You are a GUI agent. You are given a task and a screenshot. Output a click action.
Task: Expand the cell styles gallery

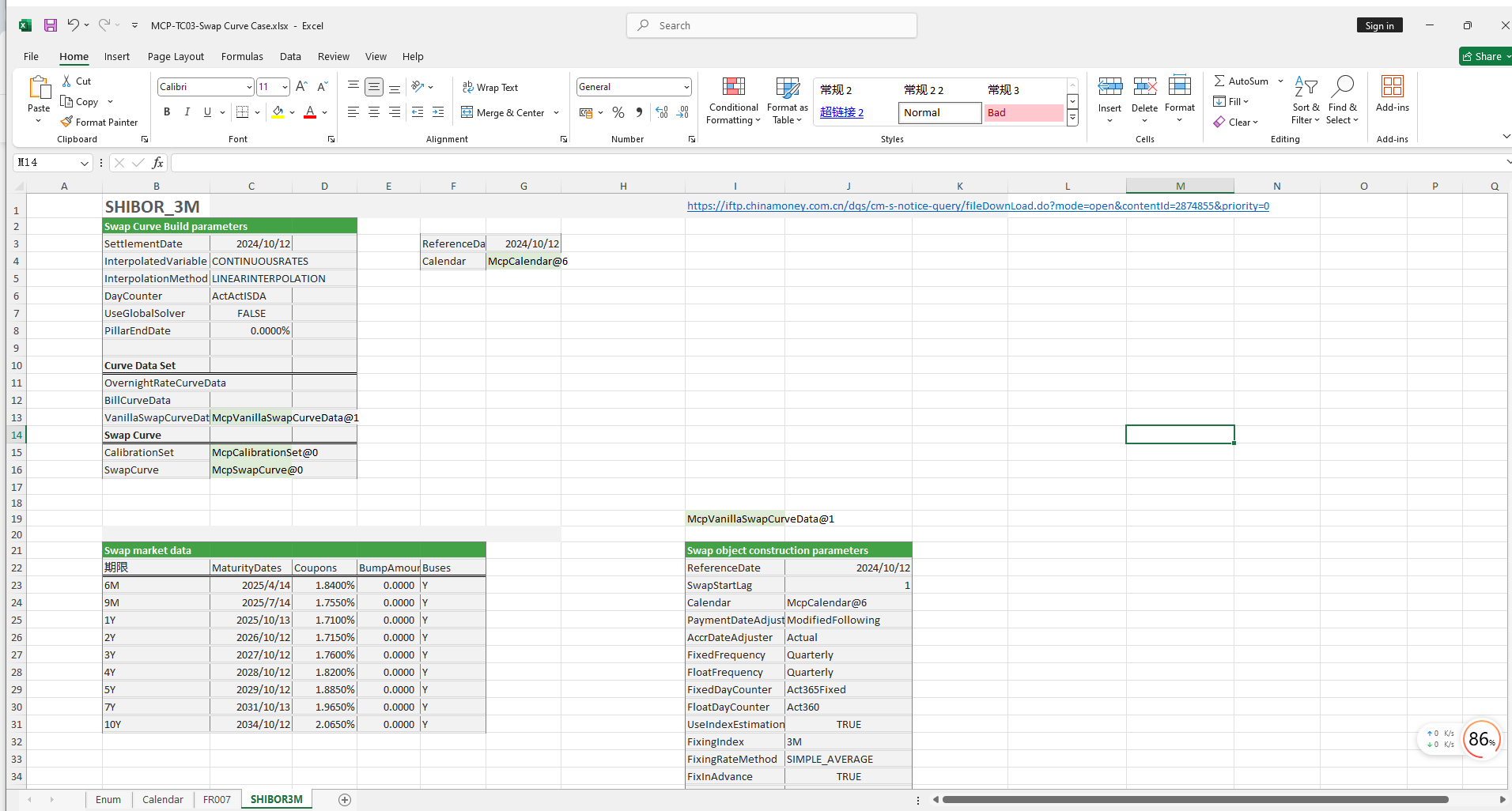pyautogui.click(x=1073, y=119)
